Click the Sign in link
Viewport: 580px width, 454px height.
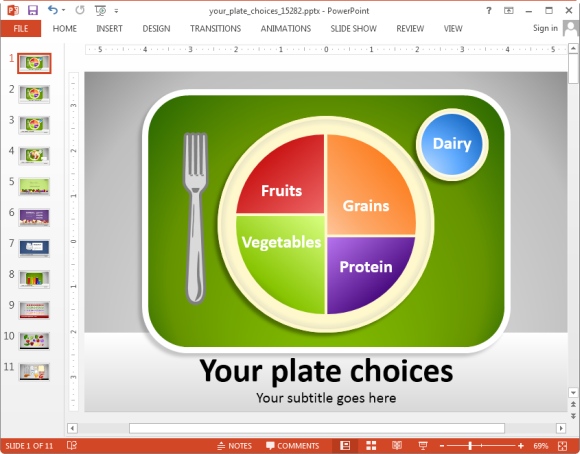click(x=545, y=28)
